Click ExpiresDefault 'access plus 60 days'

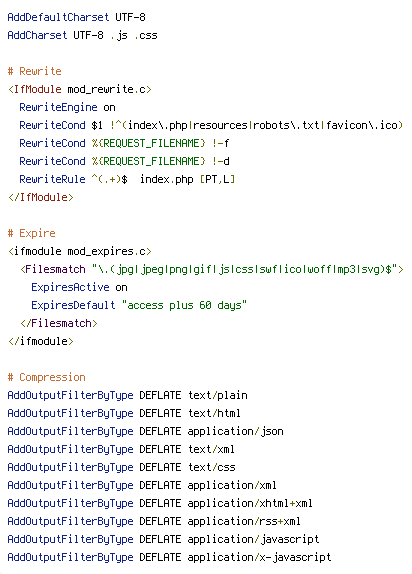coord(139,305)
